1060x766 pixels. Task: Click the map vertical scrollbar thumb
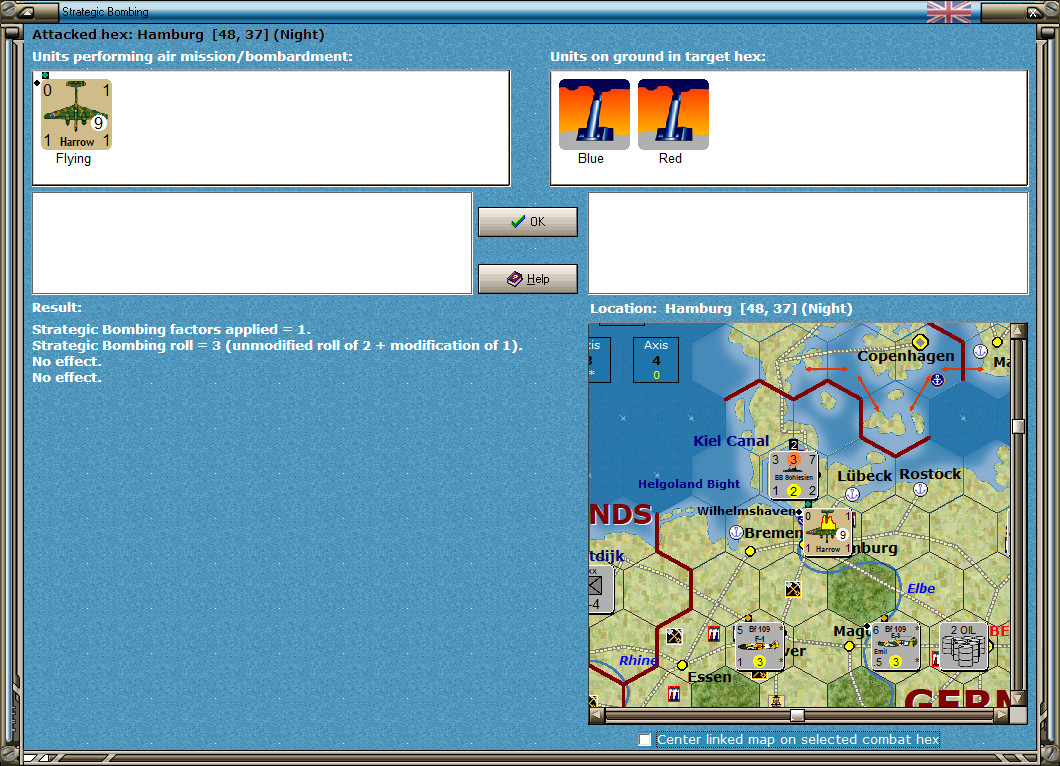point(1018,426)
